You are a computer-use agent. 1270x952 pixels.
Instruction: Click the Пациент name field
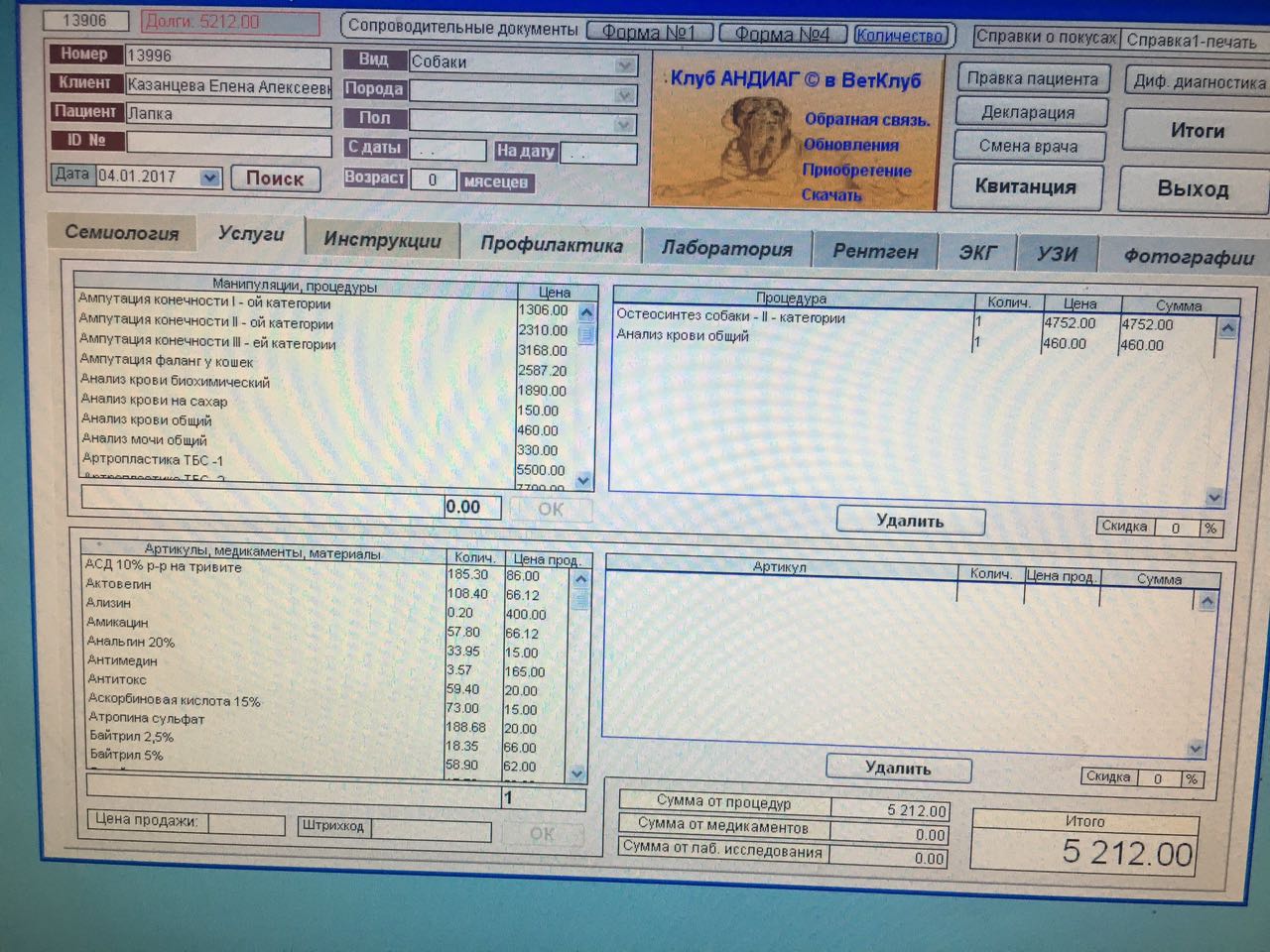point(227,115)
